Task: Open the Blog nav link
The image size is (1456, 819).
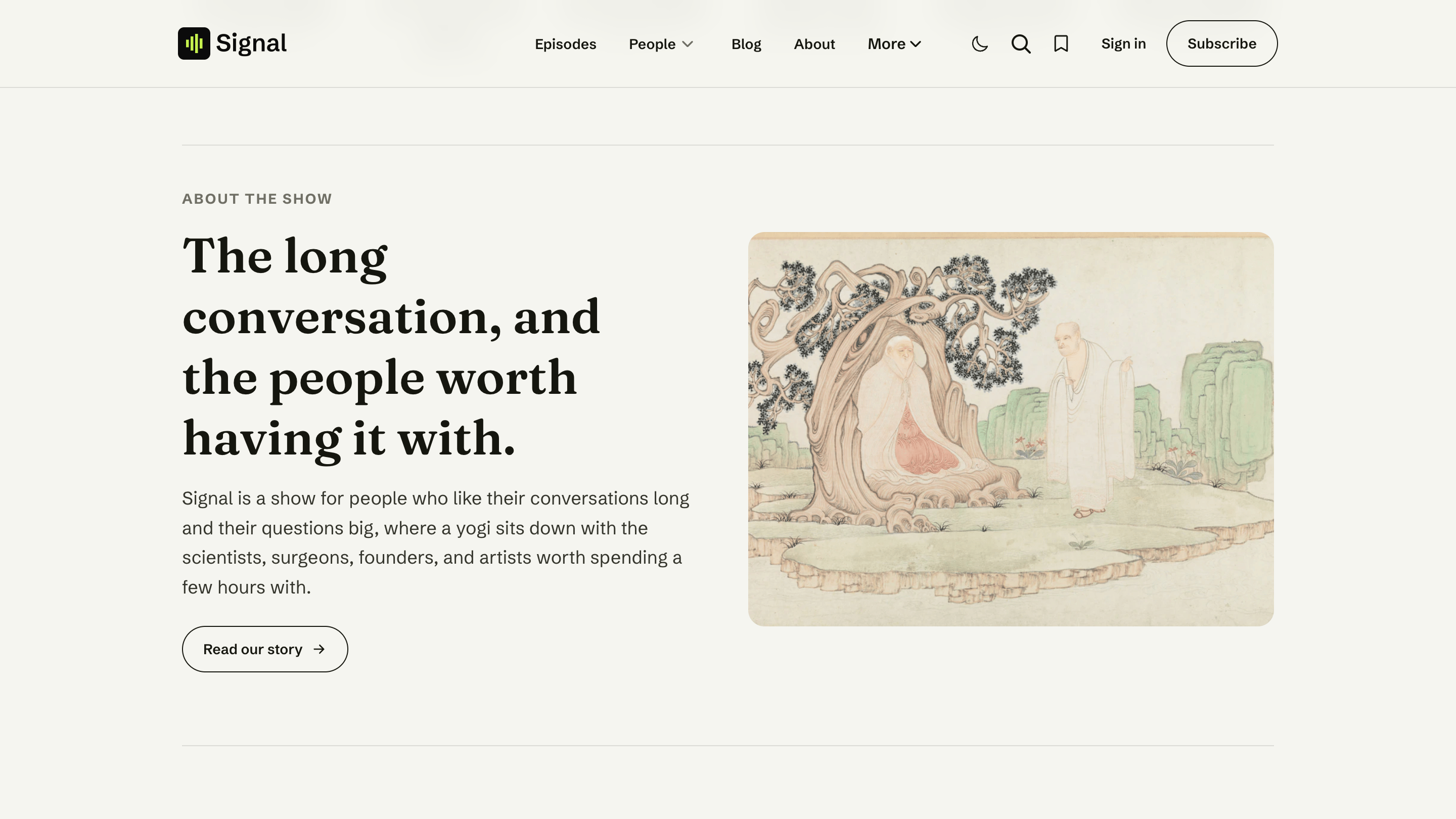Action: pyautogui.click(x=746, y=44)
